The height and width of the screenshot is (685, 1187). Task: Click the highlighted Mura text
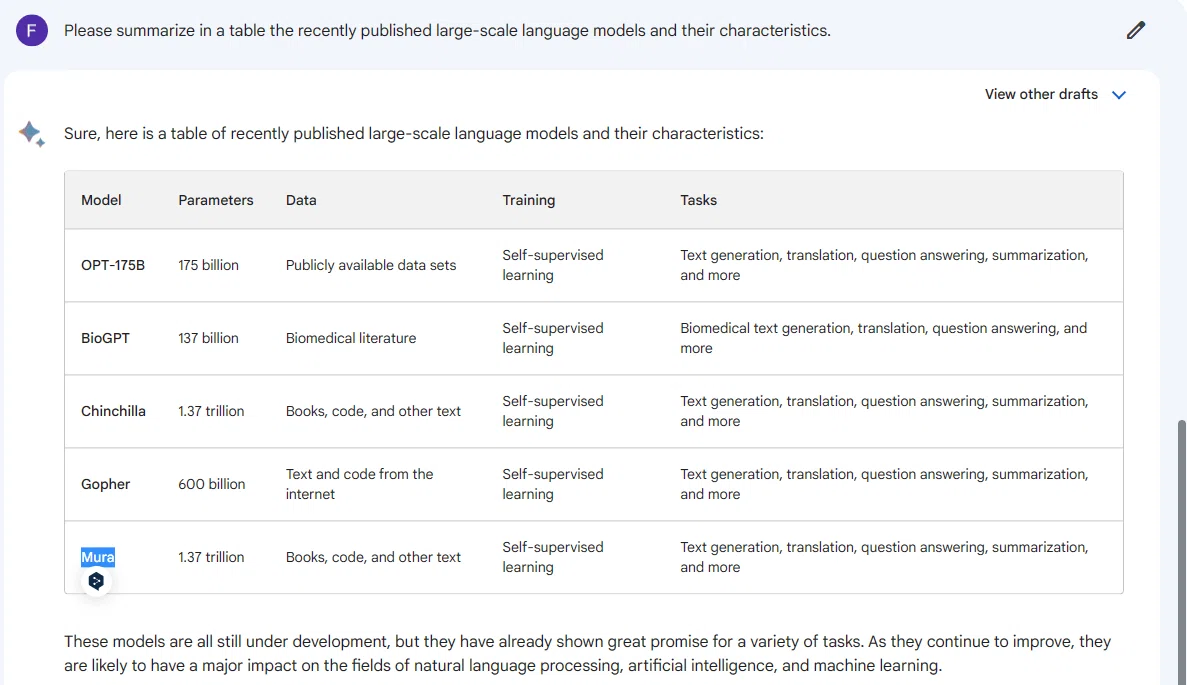click(x=98, y=557)
